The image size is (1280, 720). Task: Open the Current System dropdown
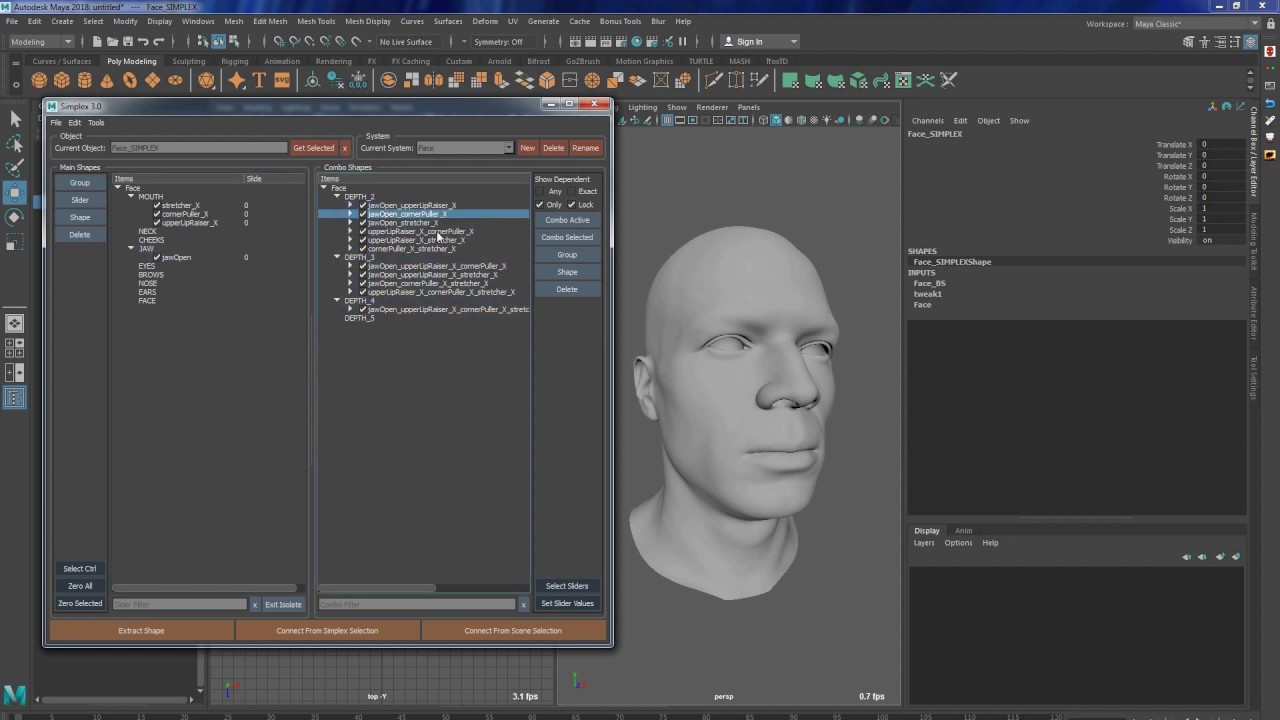click(465, 148)
